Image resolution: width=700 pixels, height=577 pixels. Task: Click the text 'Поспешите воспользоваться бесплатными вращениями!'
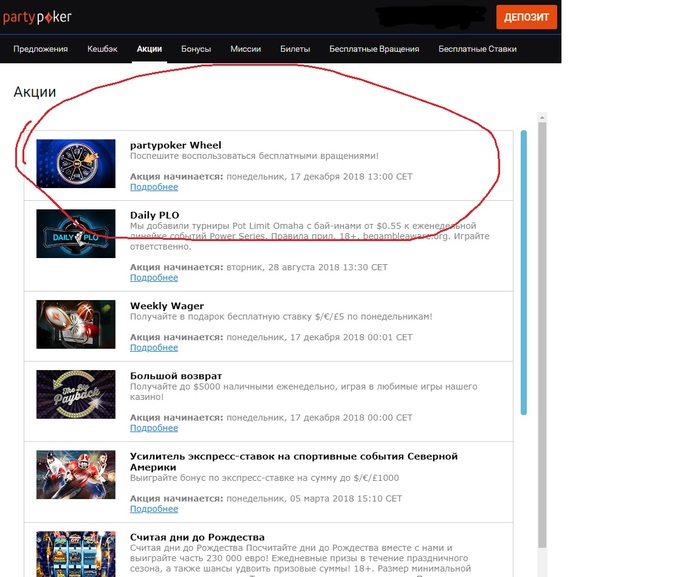point(254,156)
